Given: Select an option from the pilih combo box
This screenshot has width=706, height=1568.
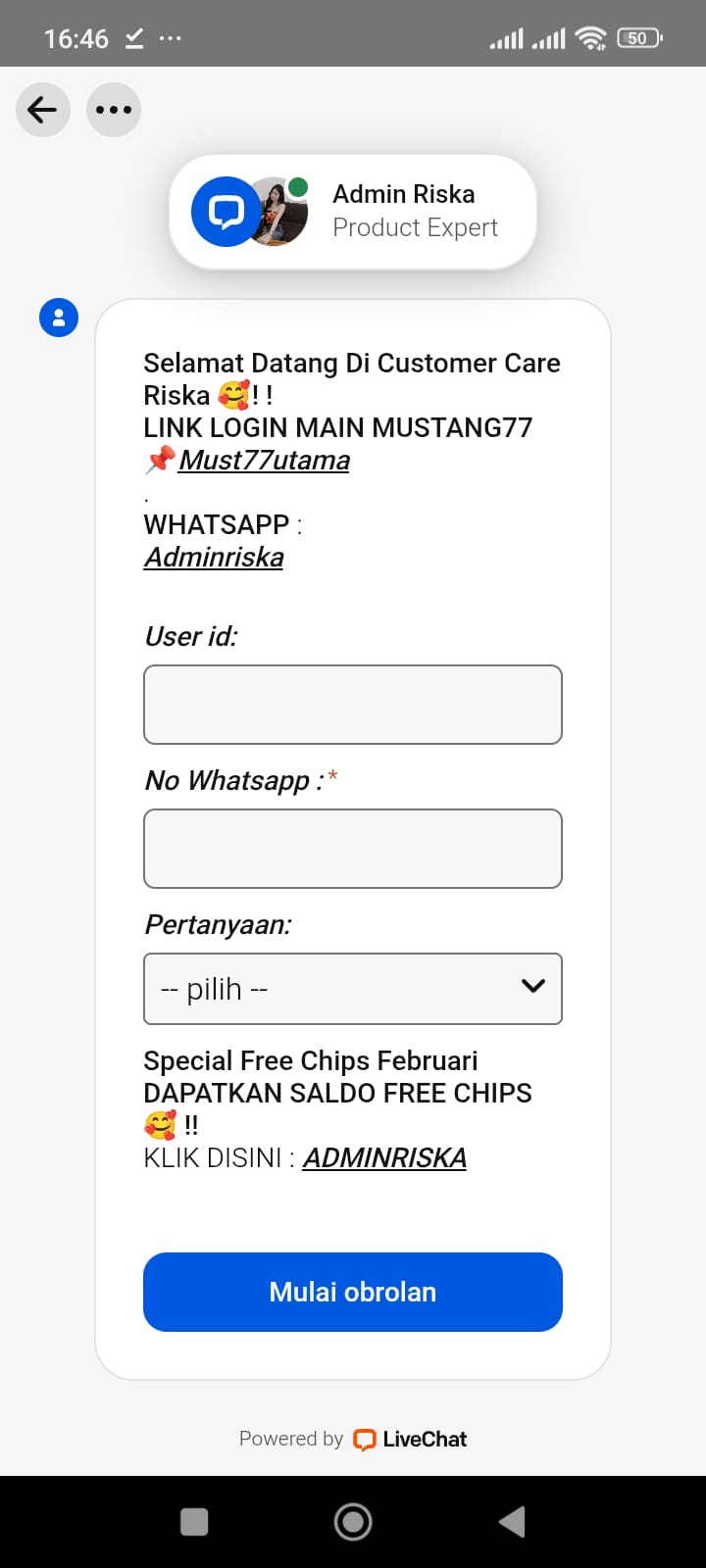Looking at the screenshot, I should (353, 989).
